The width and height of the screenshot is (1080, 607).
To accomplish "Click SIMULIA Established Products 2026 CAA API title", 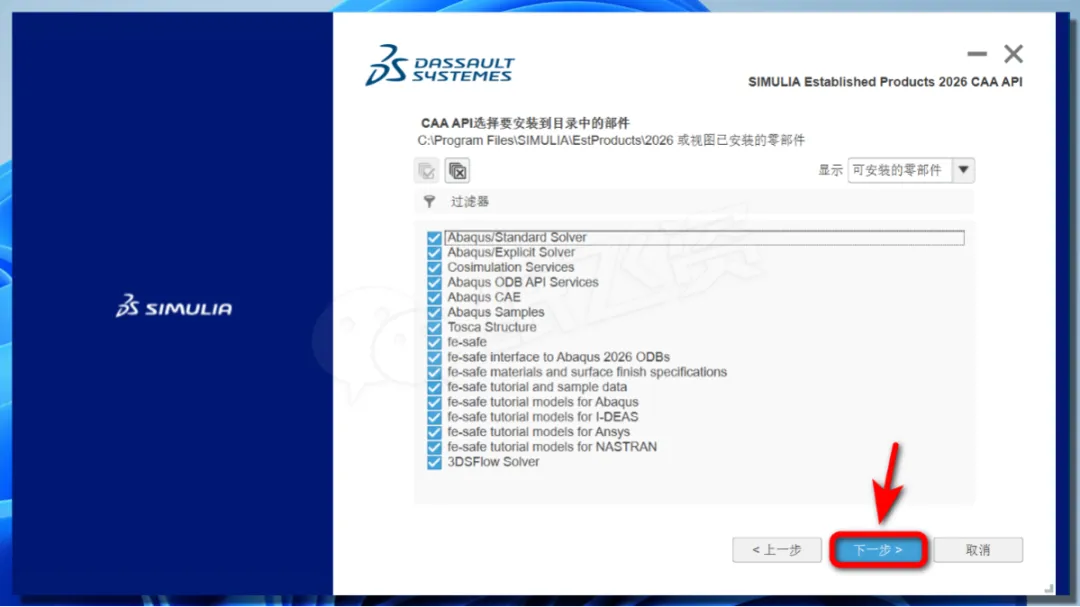I will pos(885,82).
